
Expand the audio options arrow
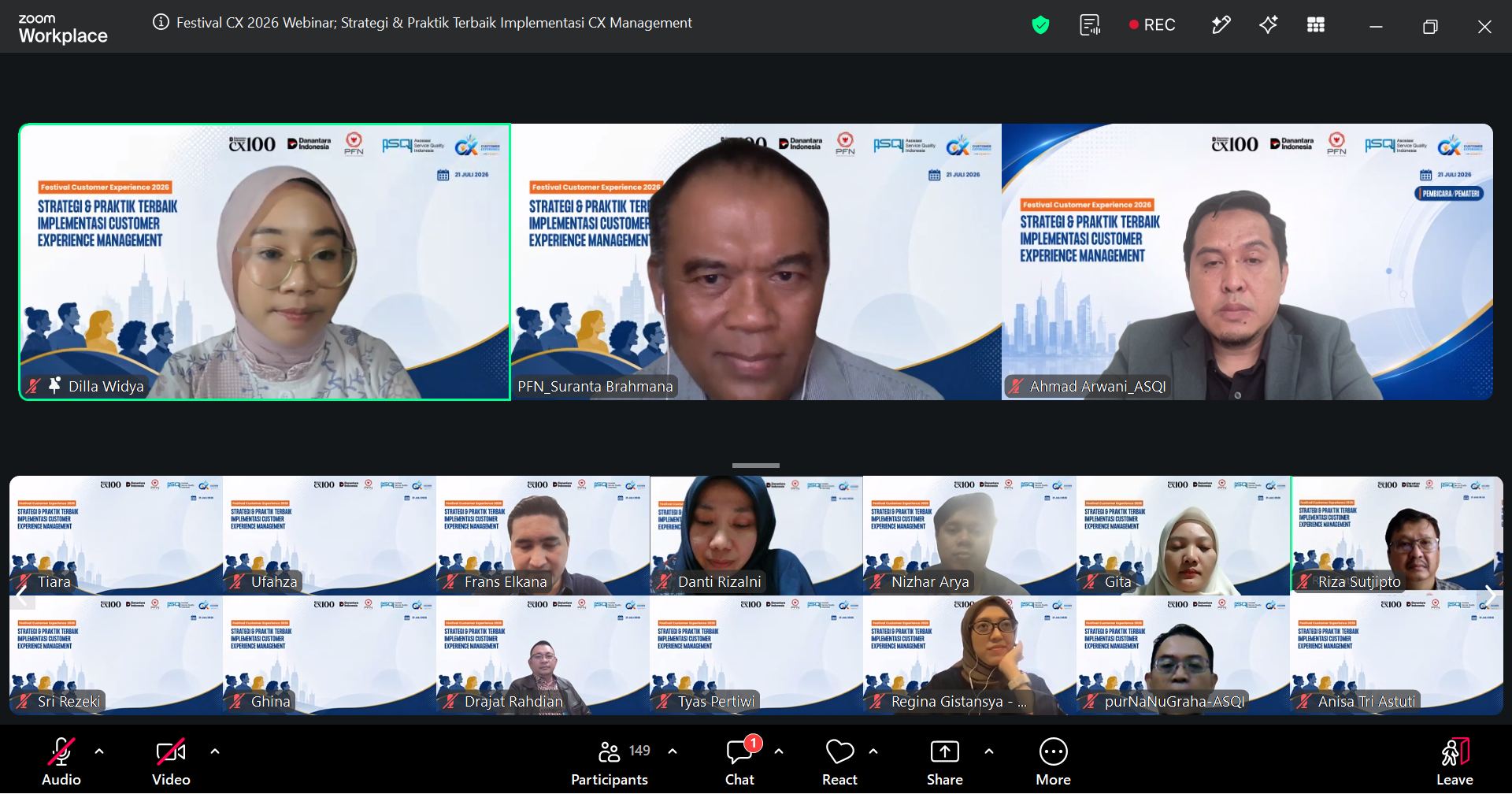click(x=99, y=751)
